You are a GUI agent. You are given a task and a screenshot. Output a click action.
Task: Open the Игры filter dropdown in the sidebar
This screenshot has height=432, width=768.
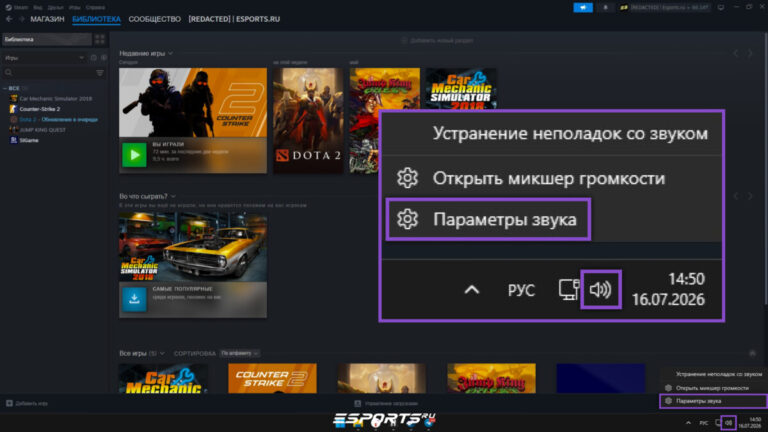44,58
